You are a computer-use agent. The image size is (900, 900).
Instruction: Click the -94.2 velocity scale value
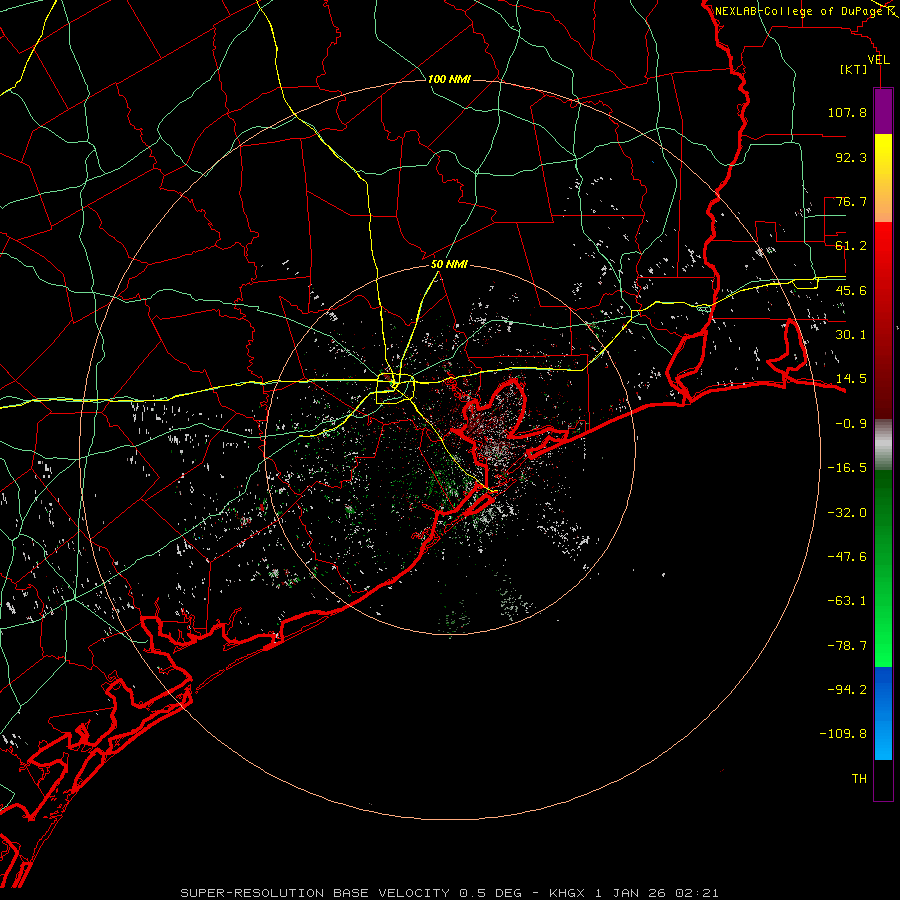tap(847, 689)
